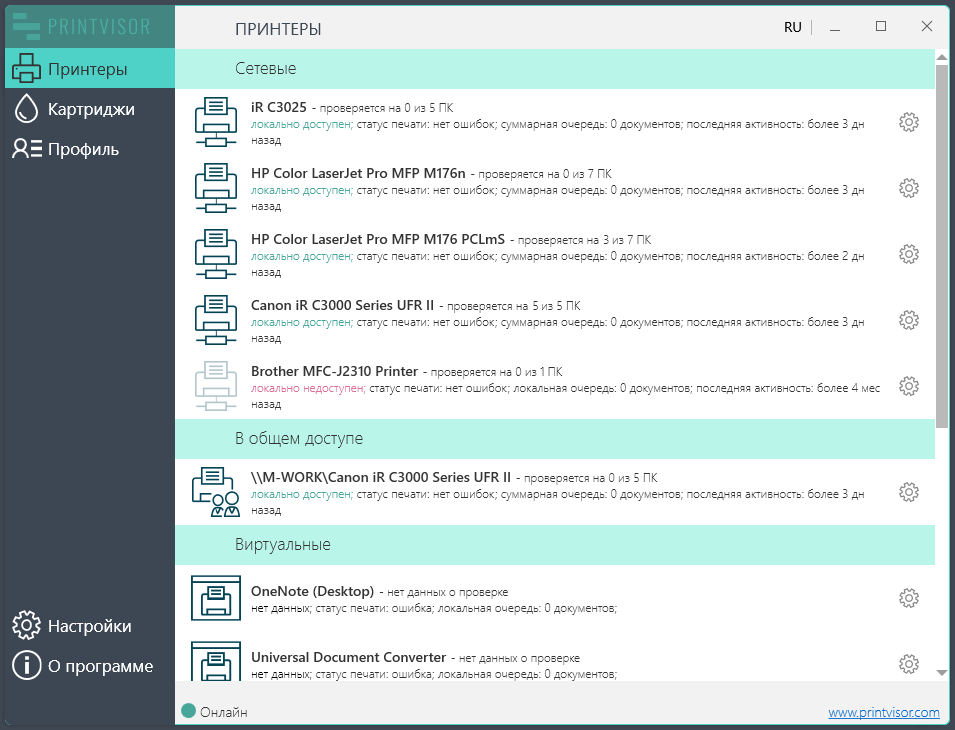Open the Принтеры section in sidebar

pyautogui.click(x=90, y=69)
